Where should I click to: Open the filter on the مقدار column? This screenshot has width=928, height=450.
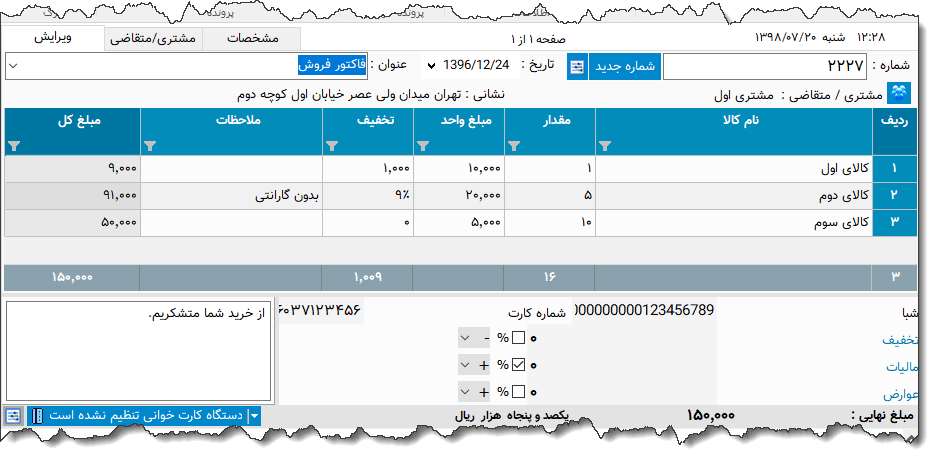coord(514,145)
